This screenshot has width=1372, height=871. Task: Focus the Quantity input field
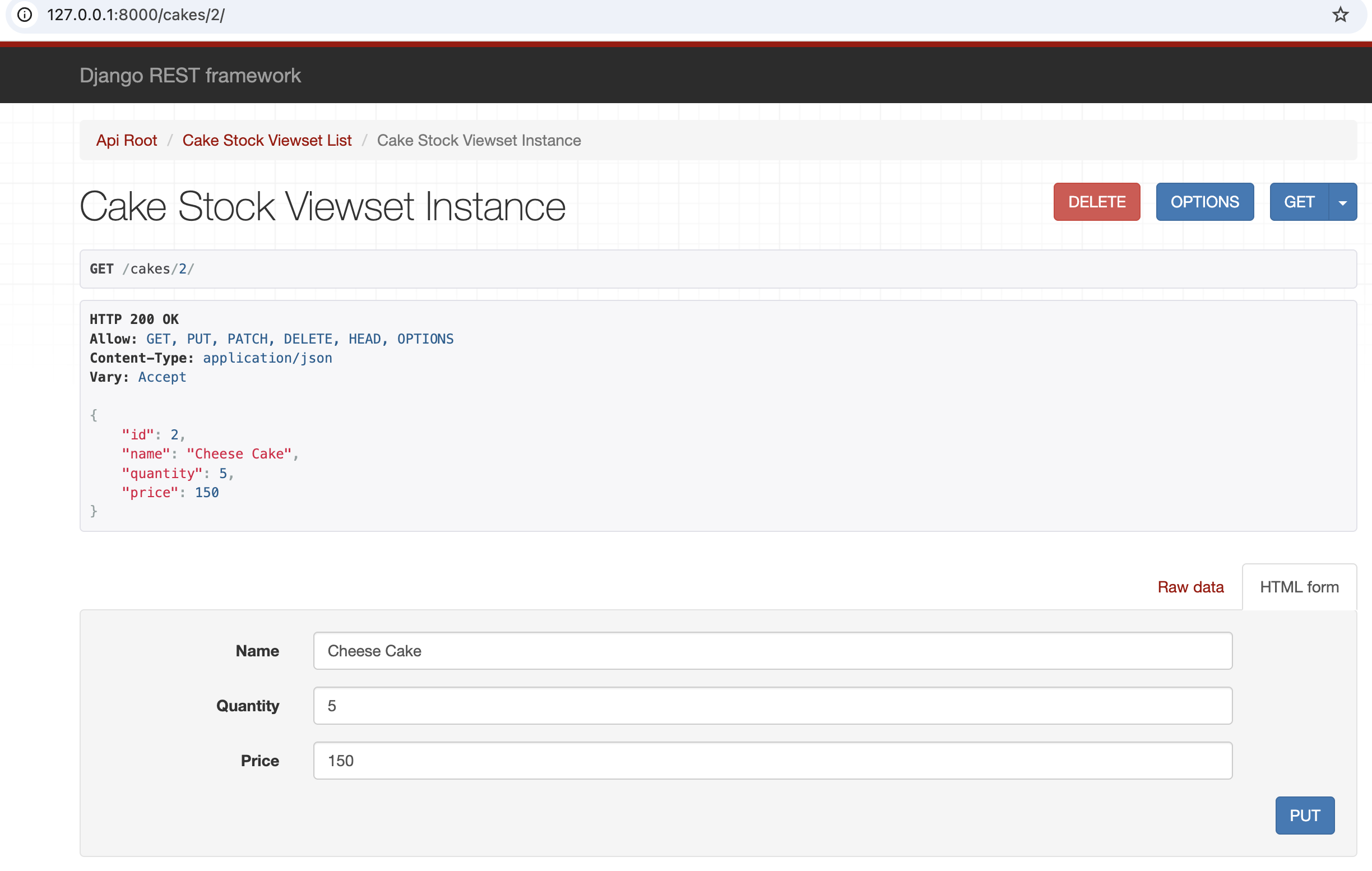[x=772, y=705]
